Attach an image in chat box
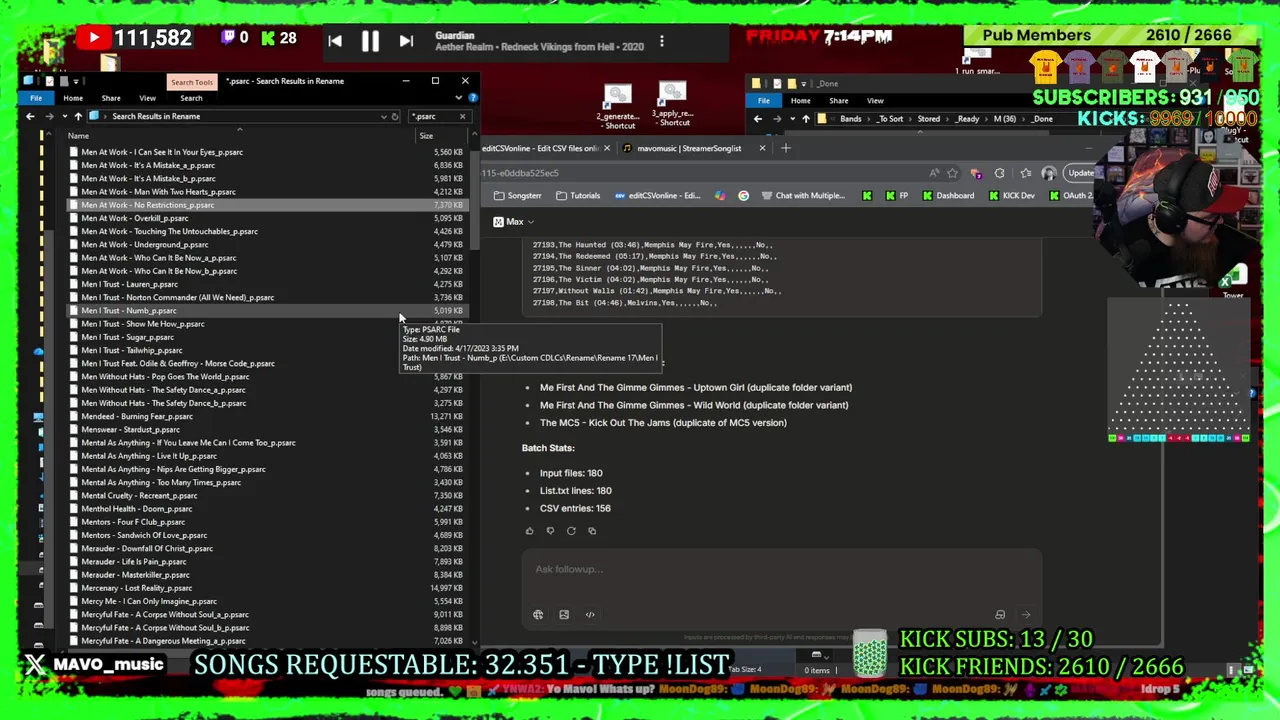The height and width of the screenshot is (720, 1280). (x=564, y=615)
